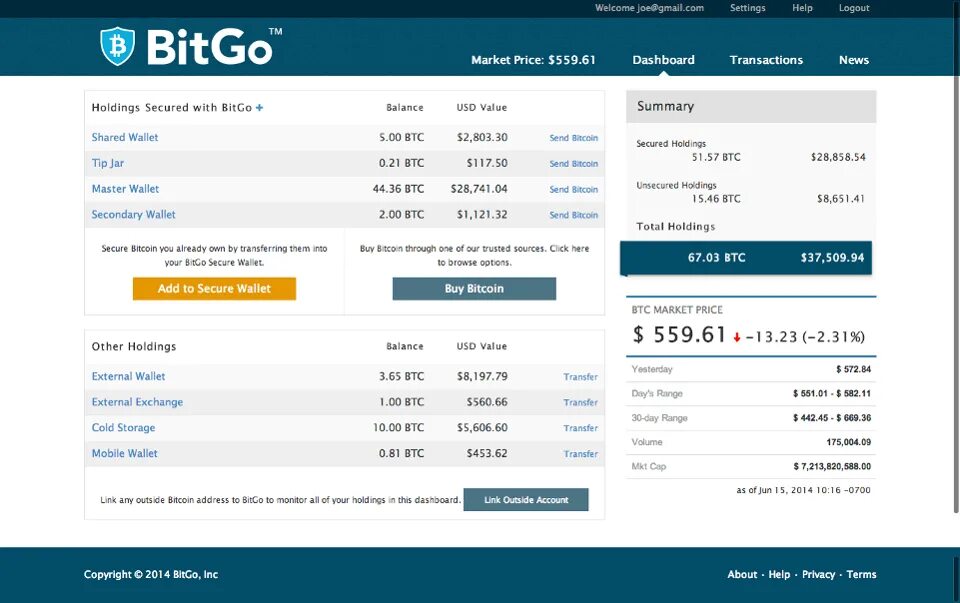Click the Copyright © 2014 BitGo, Inc text

point(151,574)
